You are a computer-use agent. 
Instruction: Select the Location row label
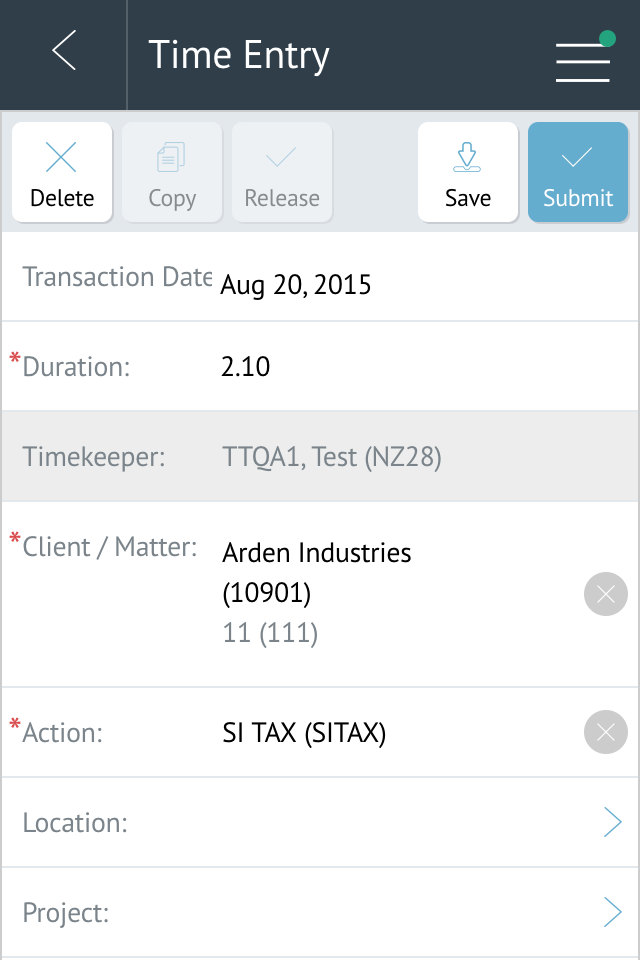(75, 823)
